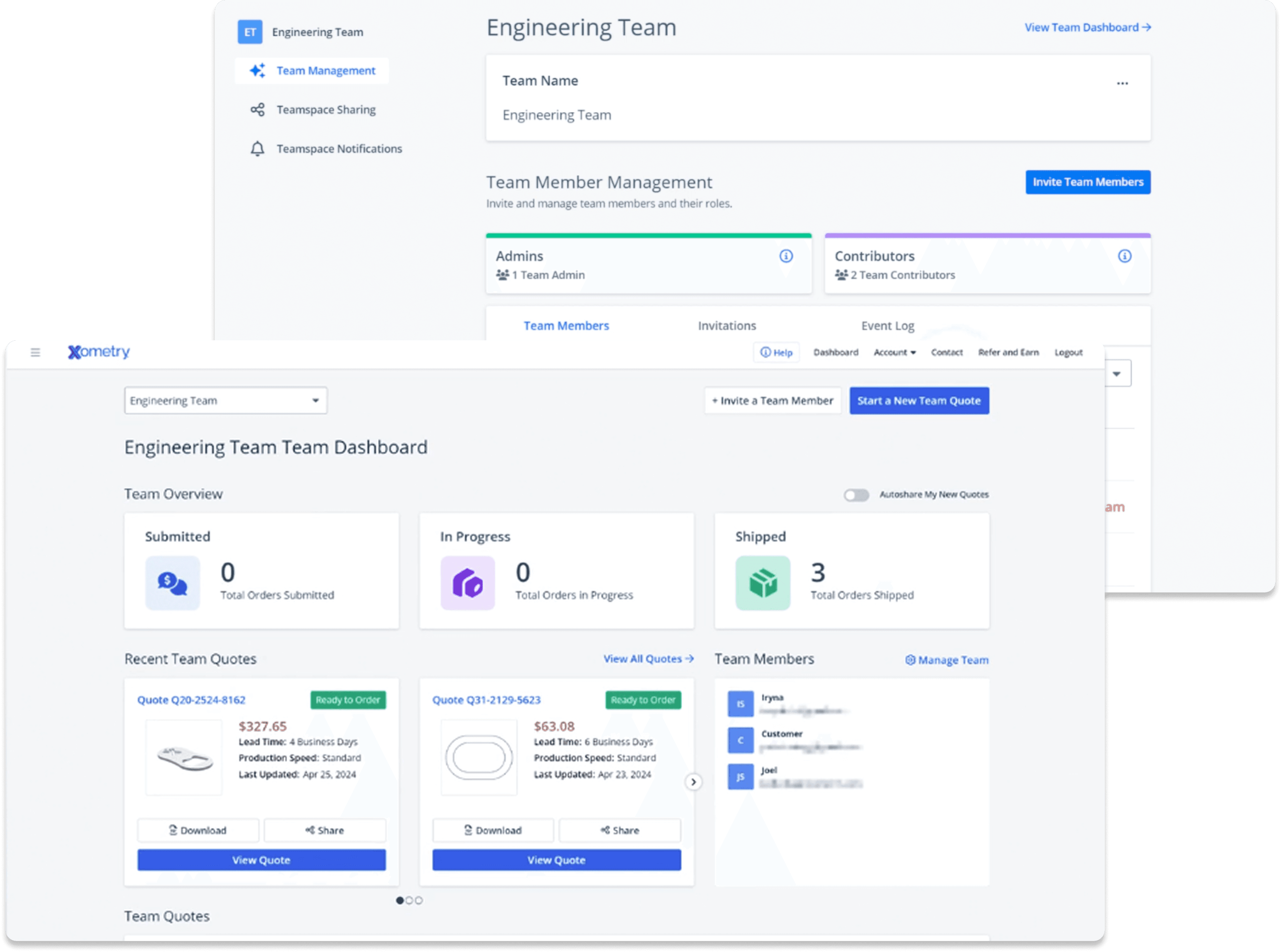1281x952 pixels.
Task: Click the Teamspace Notifications bell icon
Action: (x=258, y=149)
